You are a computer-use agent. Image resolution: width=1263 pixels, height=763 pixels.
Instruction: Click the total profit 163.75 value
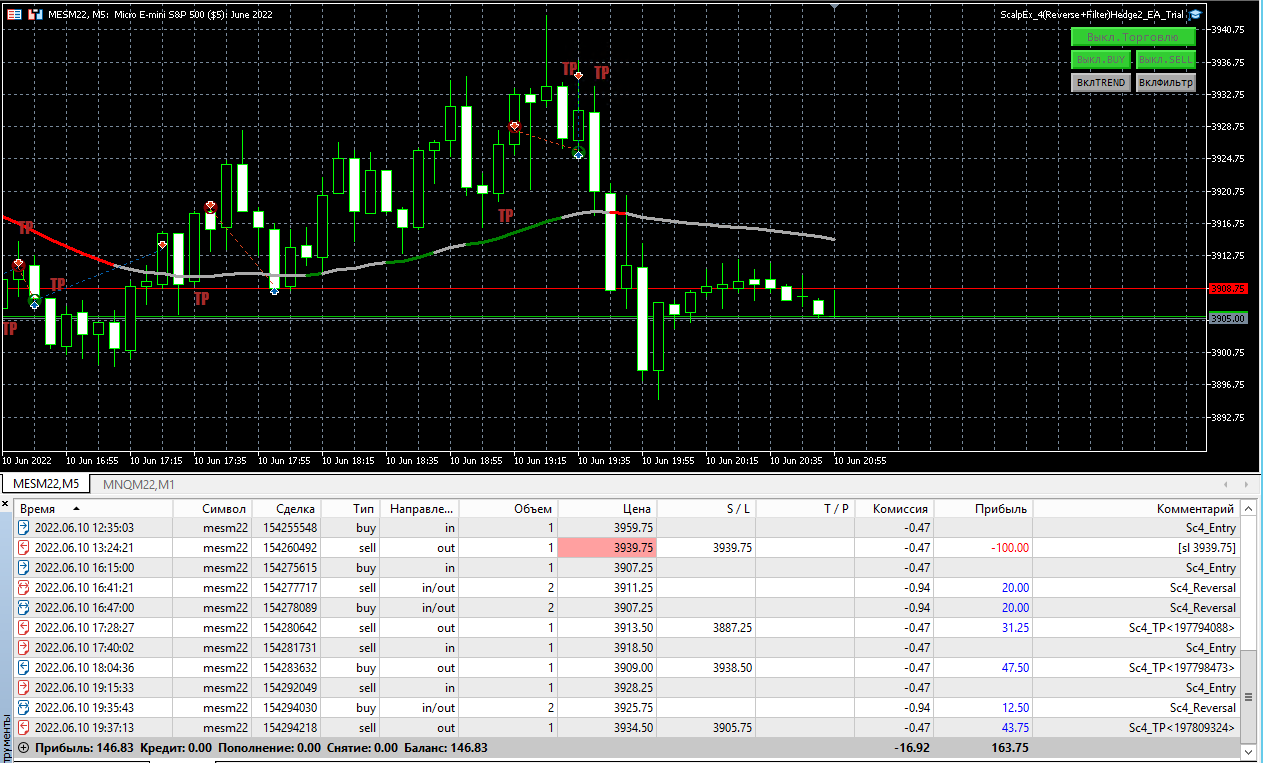click(1009, 747)
